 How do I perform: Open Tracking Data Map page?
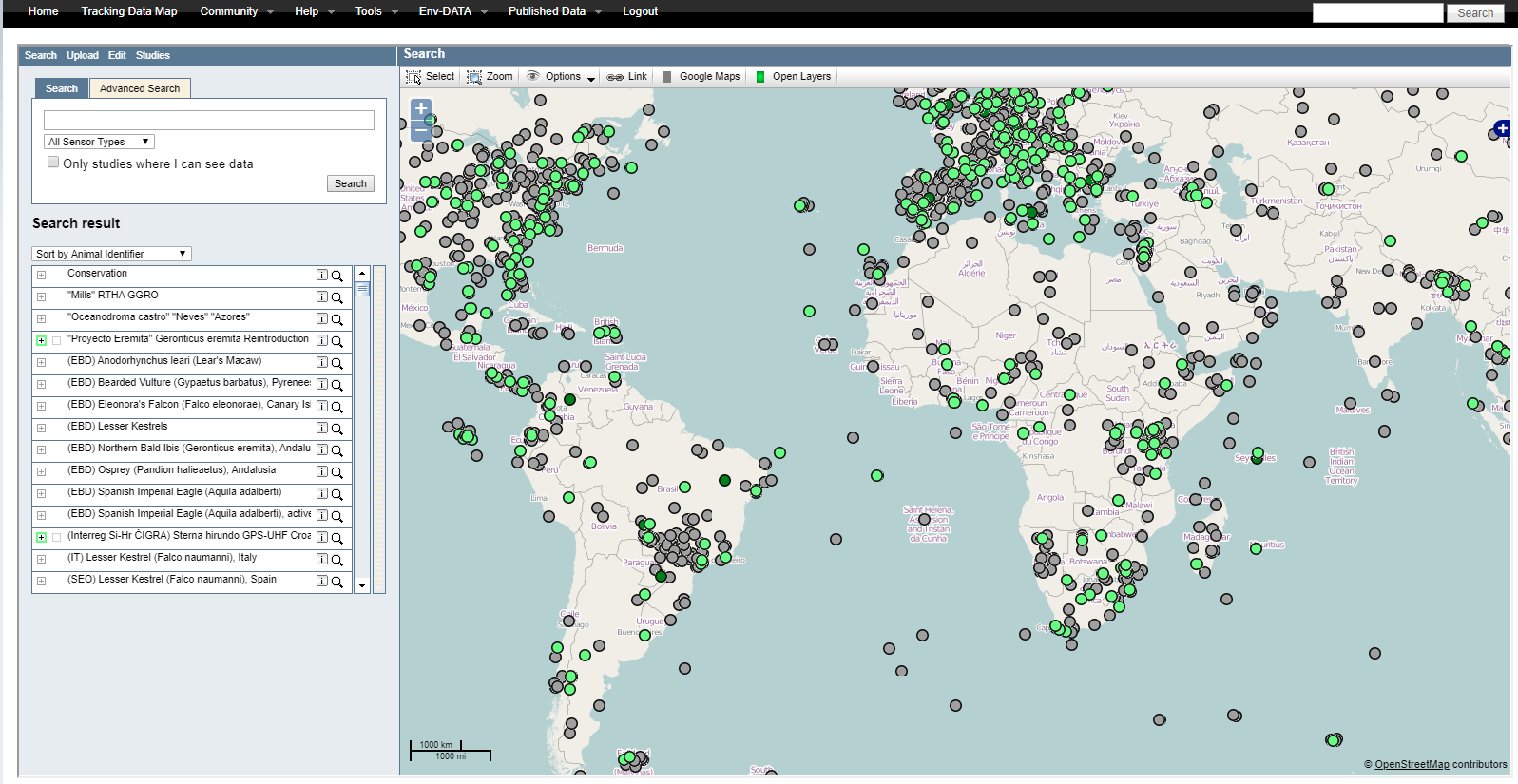tap(129, 11)
